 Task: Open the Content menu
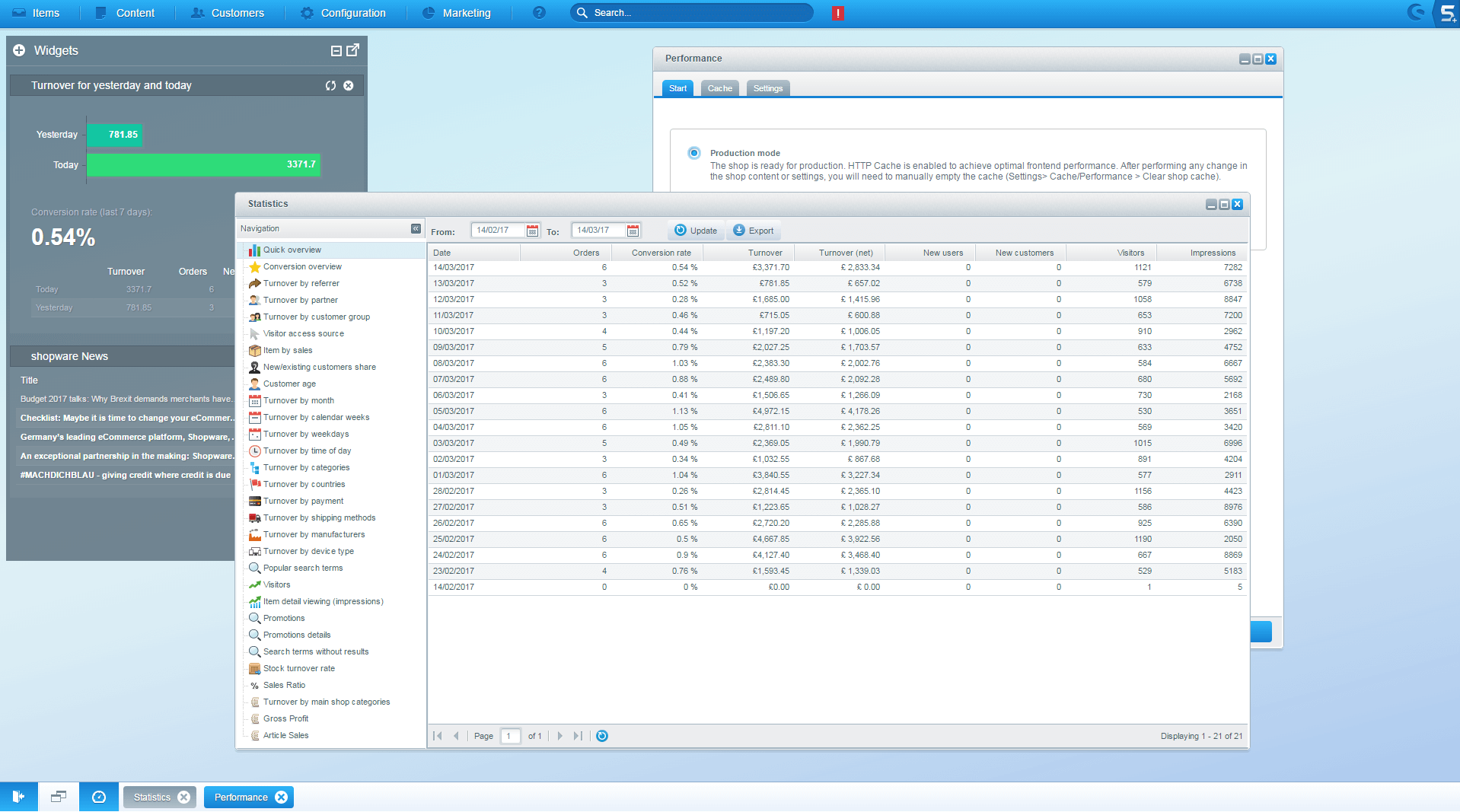pos(125,13)
